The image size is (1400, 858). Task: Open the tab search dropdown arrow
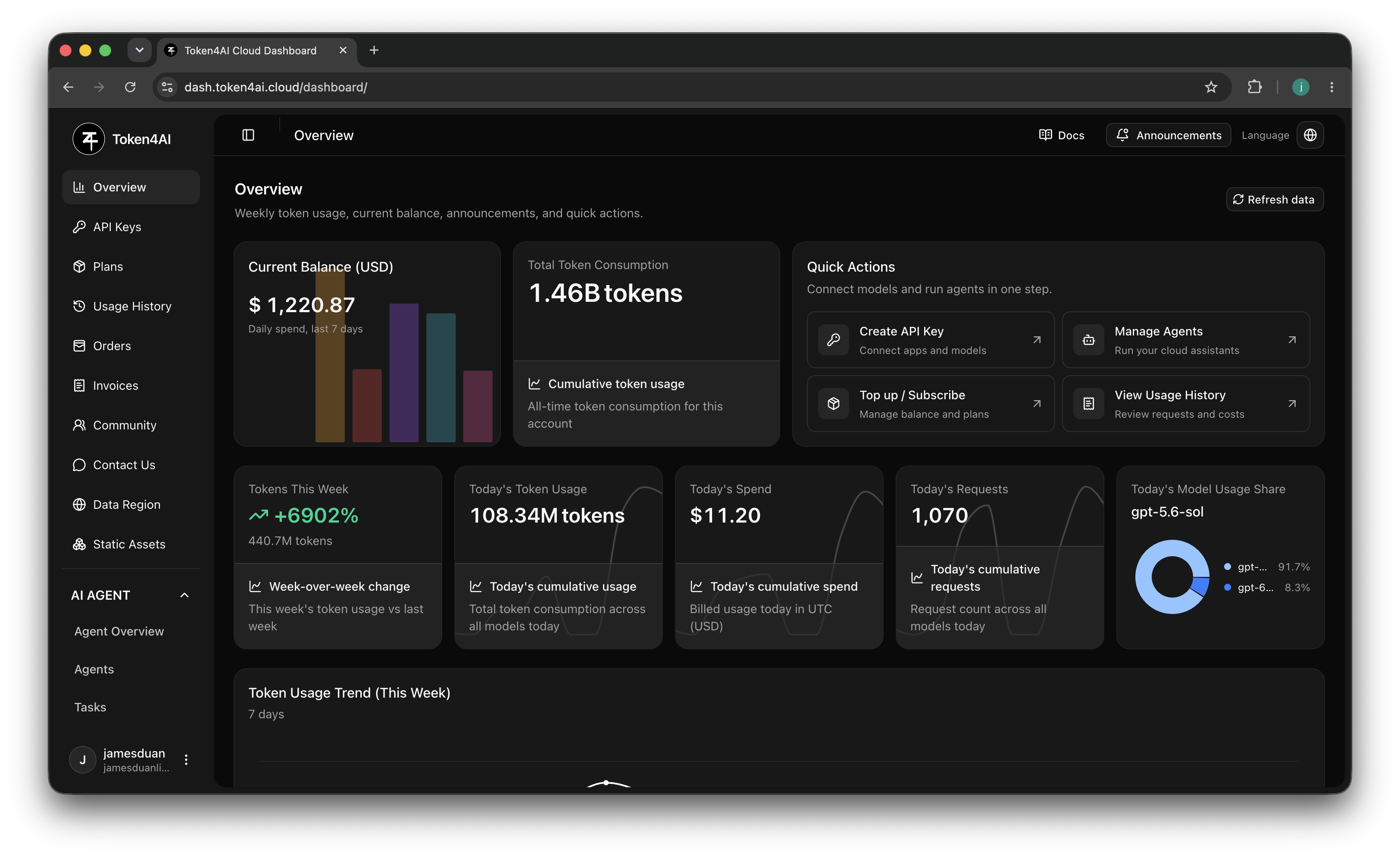(139, 50)
